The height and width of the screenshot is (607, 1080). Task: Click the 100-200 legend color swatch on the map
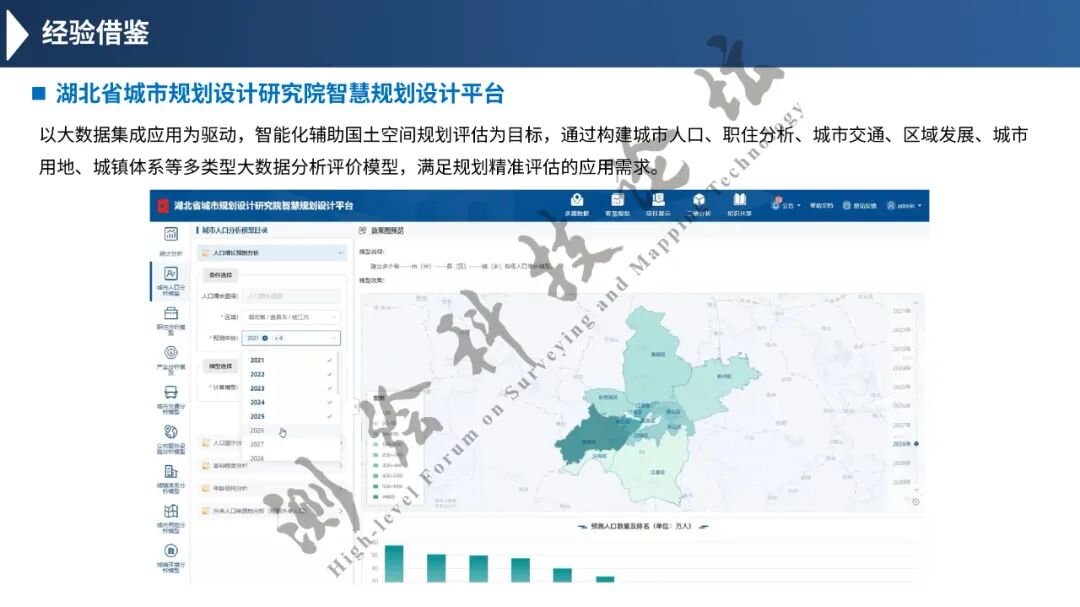(375, 445)
